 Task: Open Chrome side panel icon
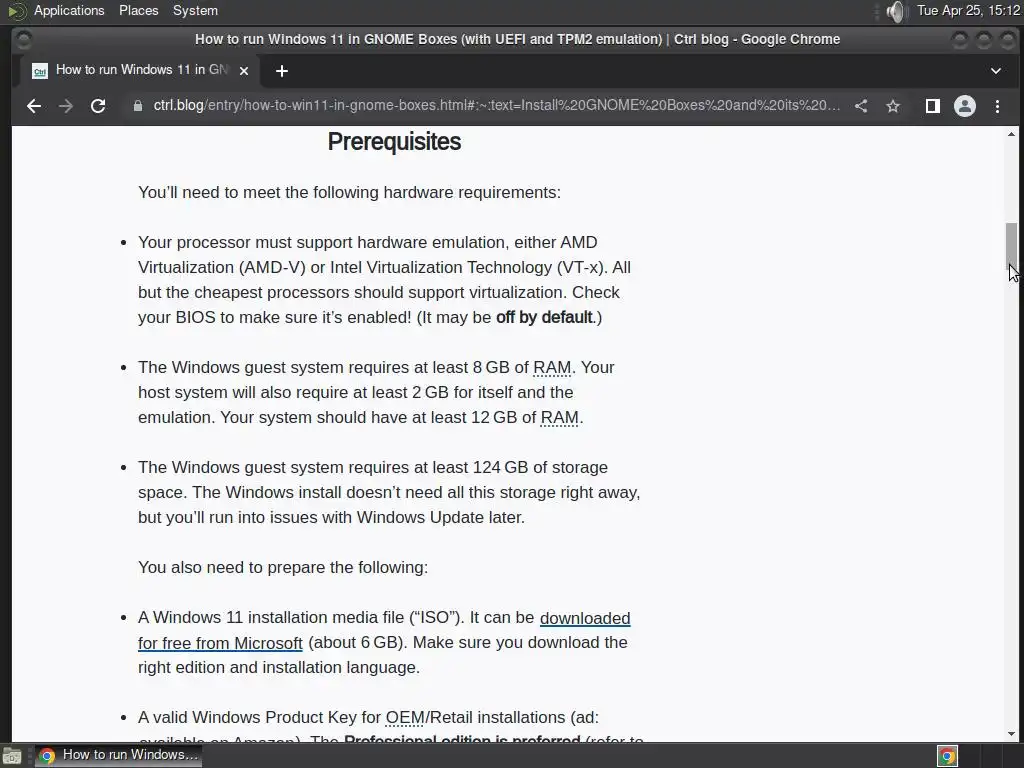[933, 106]
